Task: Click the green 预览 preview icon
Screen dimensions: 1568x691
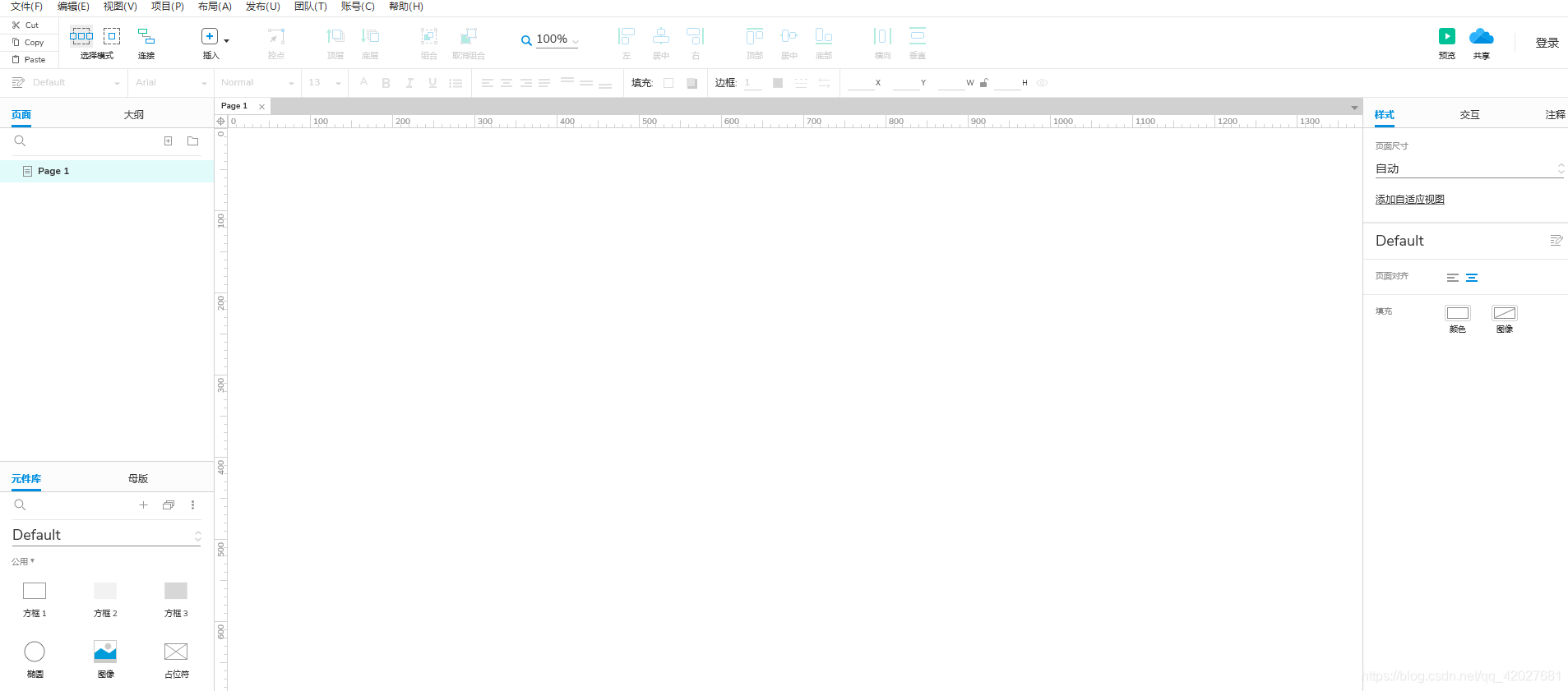Action: pos(1447,36)
